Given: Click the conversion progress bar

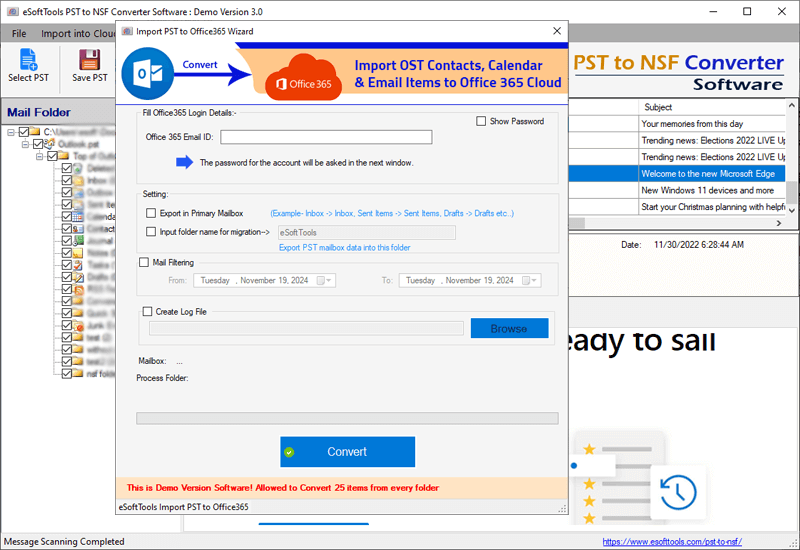Looking at the screenshot, I should pos(347,418).
